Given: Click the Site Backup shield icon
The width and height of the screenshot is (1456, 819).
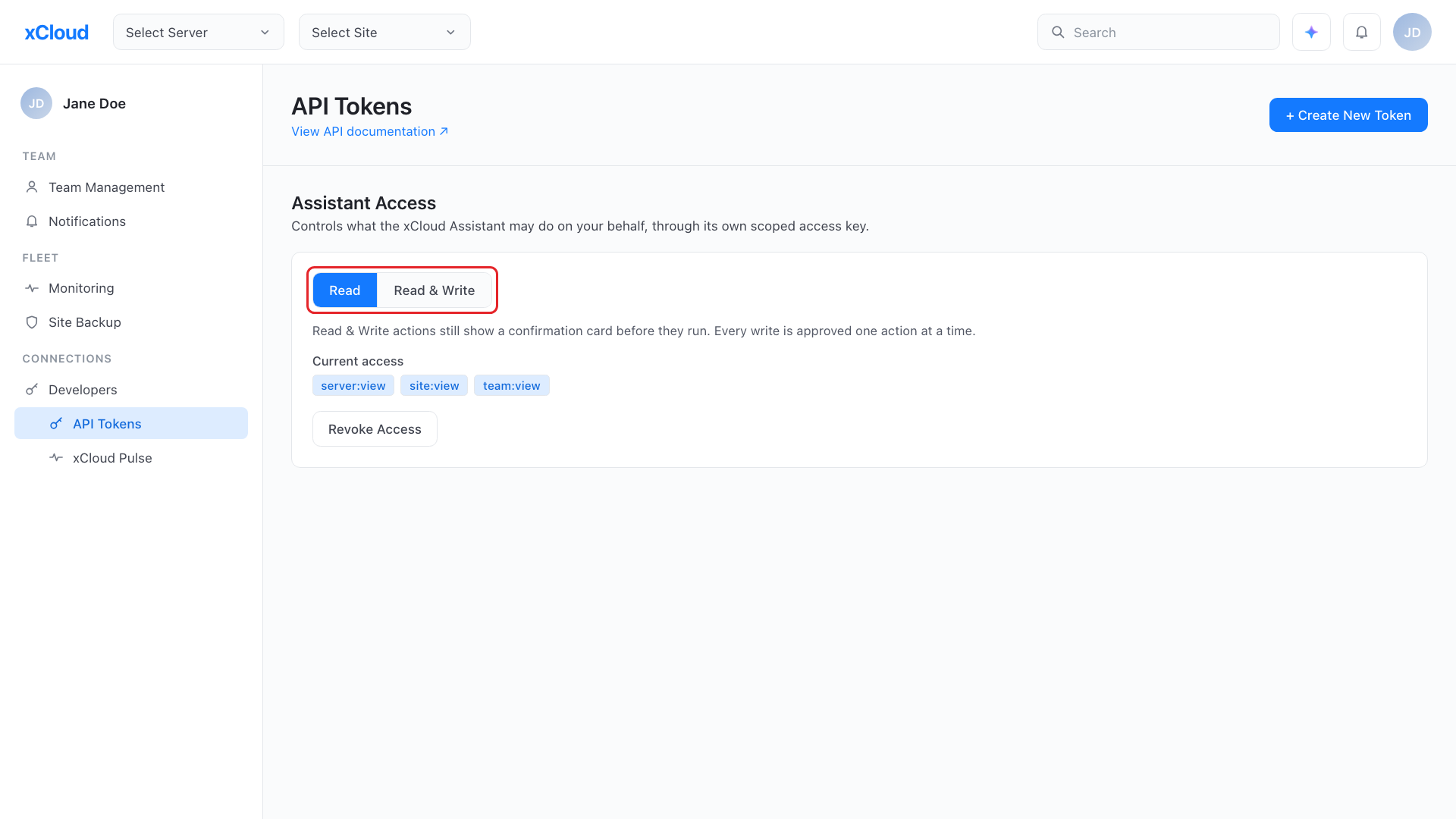Looking at the screenshot, I should (32, 322).
